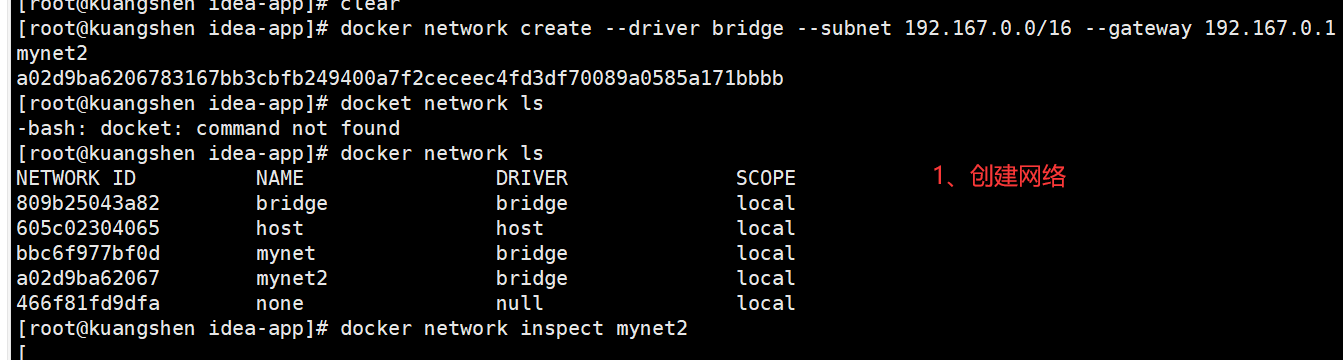Image resolution: width=1343 pixels, height=360 pixels.
Task: Click network ID 466f81fd9dfa
Action: click(x=88, y=303)
